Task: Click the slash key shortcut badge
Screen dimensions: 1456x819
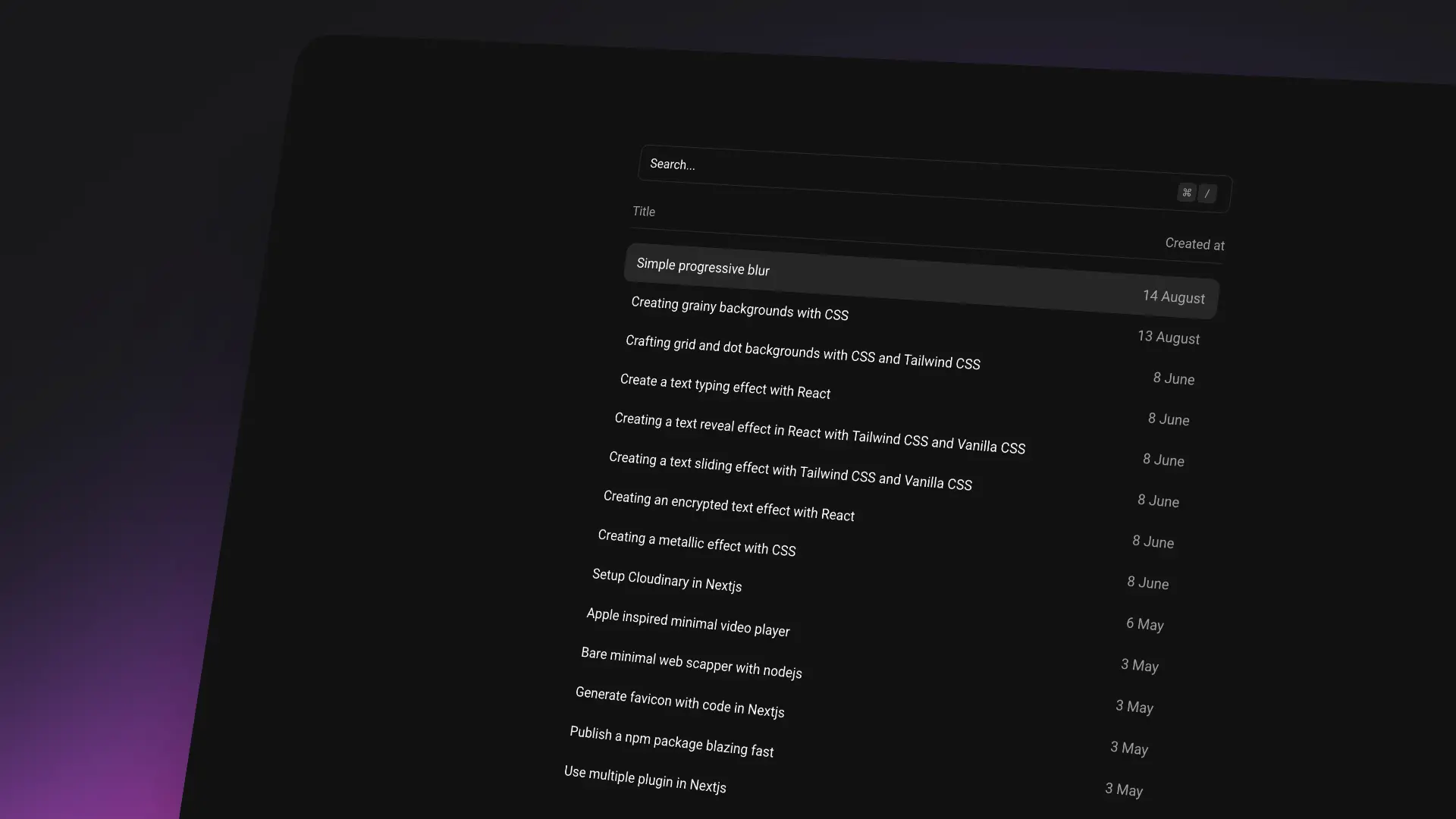Action: coord(1207,194)
